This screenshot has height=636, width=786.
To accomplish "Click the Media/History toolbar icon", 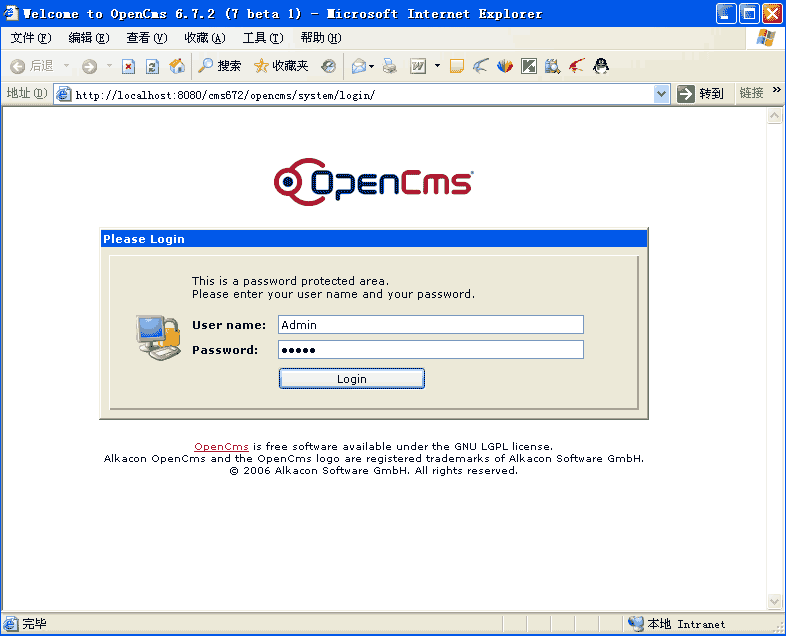I will tap(329, 66).
